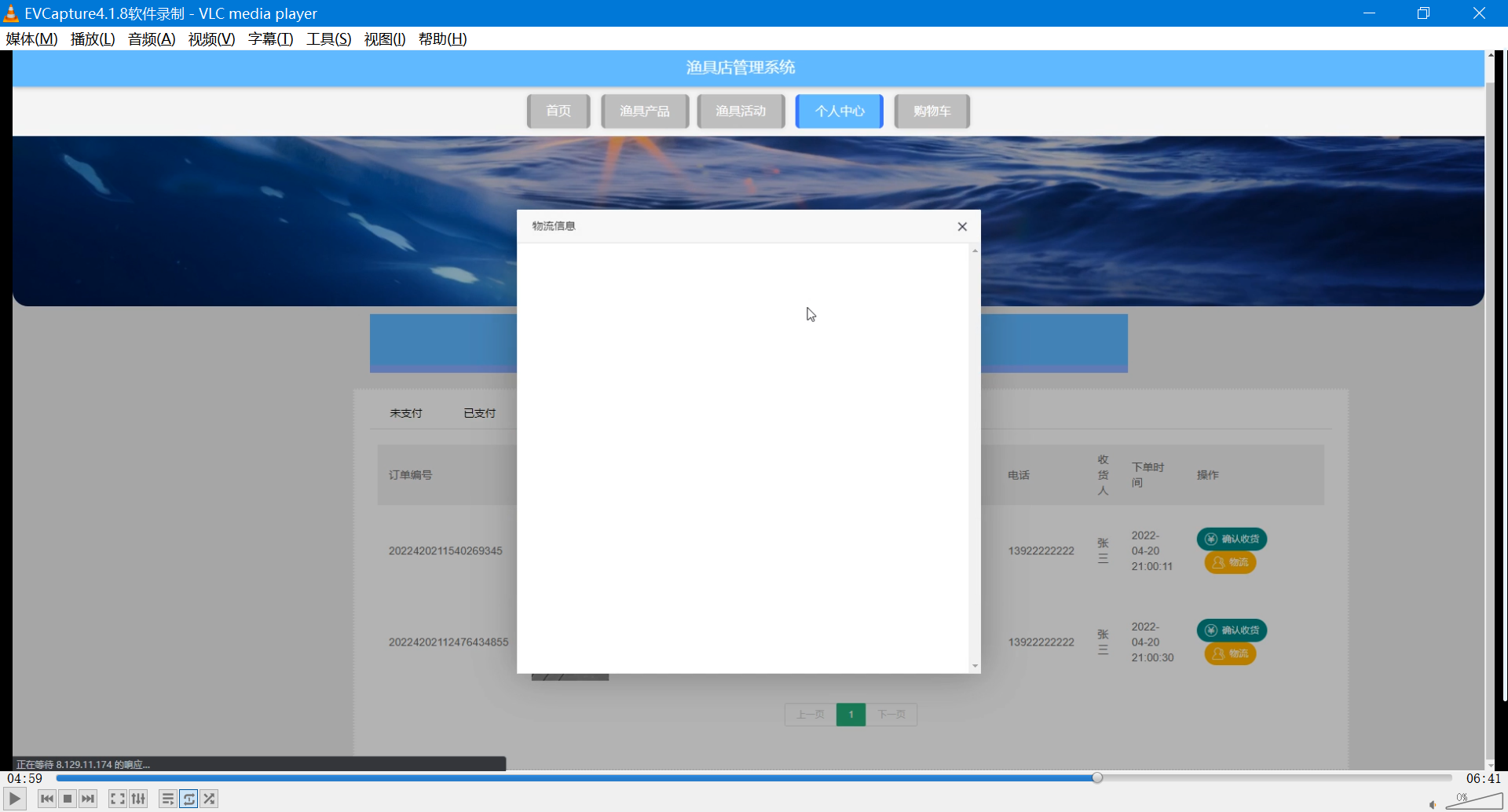
Task: Close the VLC media player window
Action: pos(1479,13)
